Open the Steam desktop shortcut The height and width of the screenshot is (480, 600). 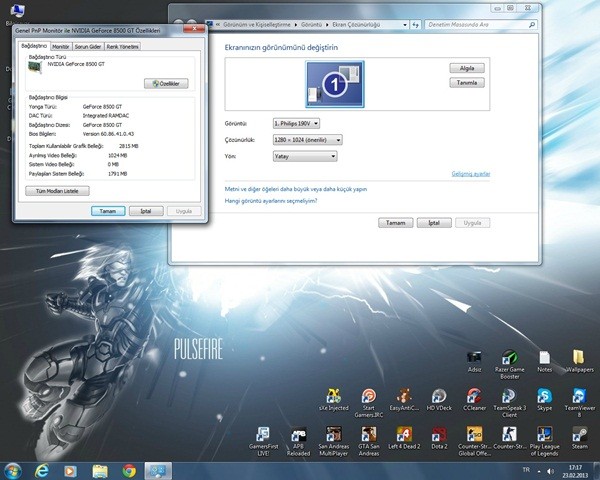(x=579, y=436)
